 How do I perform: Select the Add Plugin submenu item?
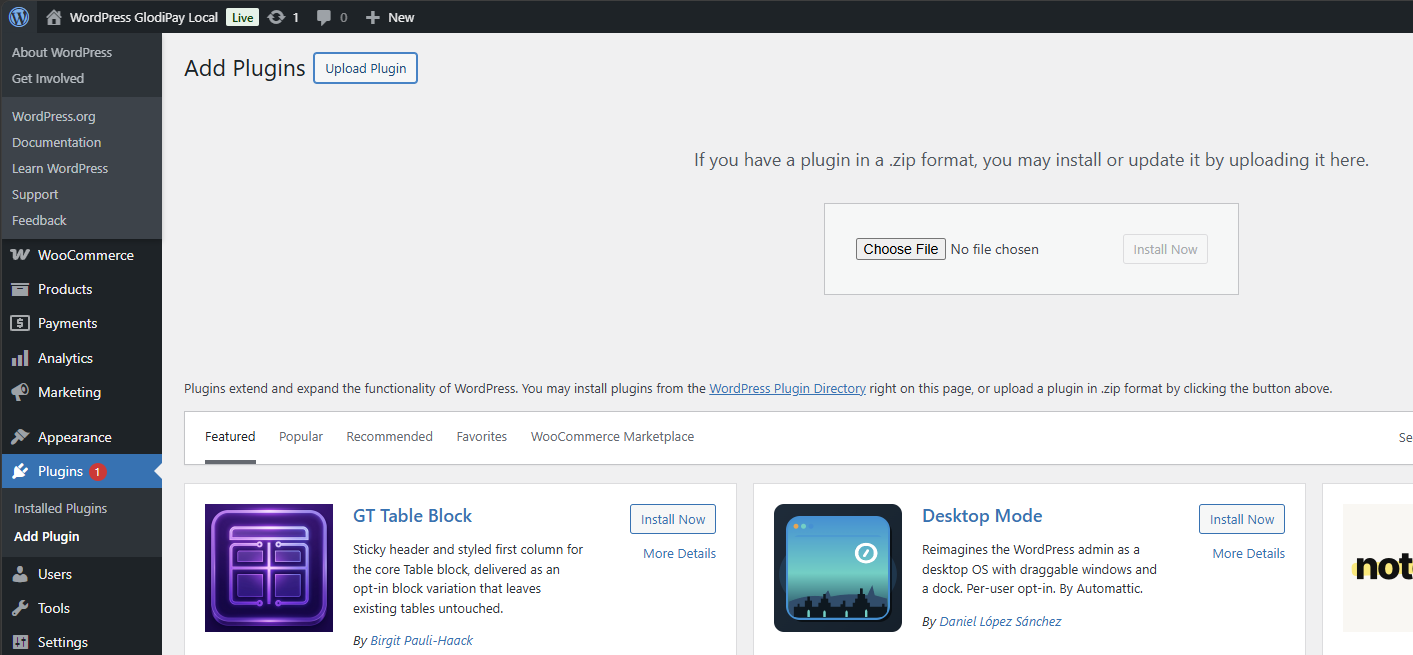pyautogui.click(x=47, y=536)
